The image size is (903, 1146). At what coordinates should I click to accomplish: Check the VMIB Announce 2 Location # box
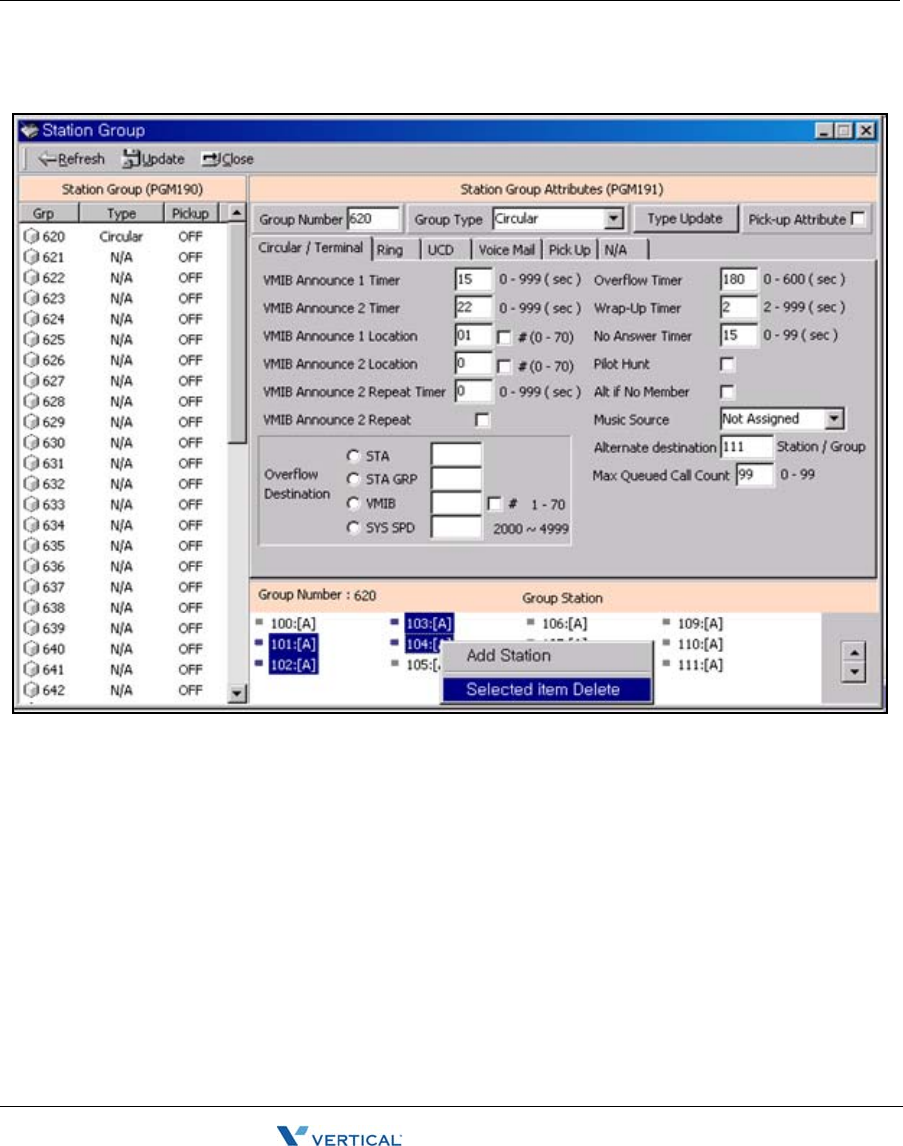pyautogui.click(x=503, y=365)
